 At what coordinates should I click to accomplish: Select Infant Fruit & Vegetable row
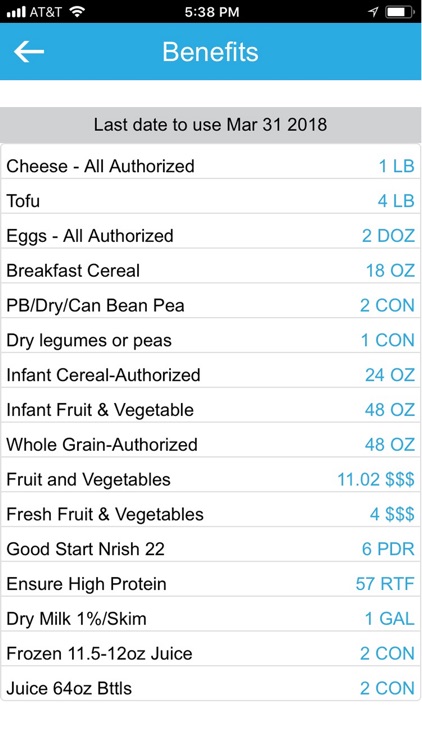[x=211, y=410]
